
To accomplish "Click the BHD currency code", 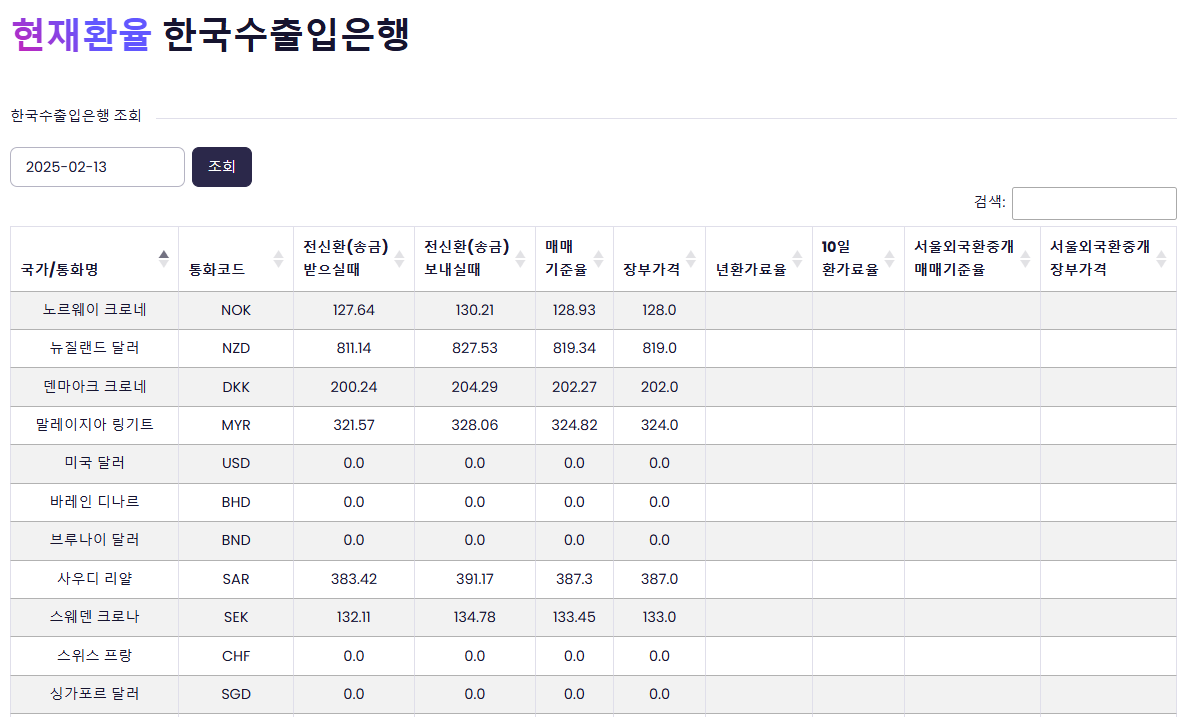I will click(236, 502).
